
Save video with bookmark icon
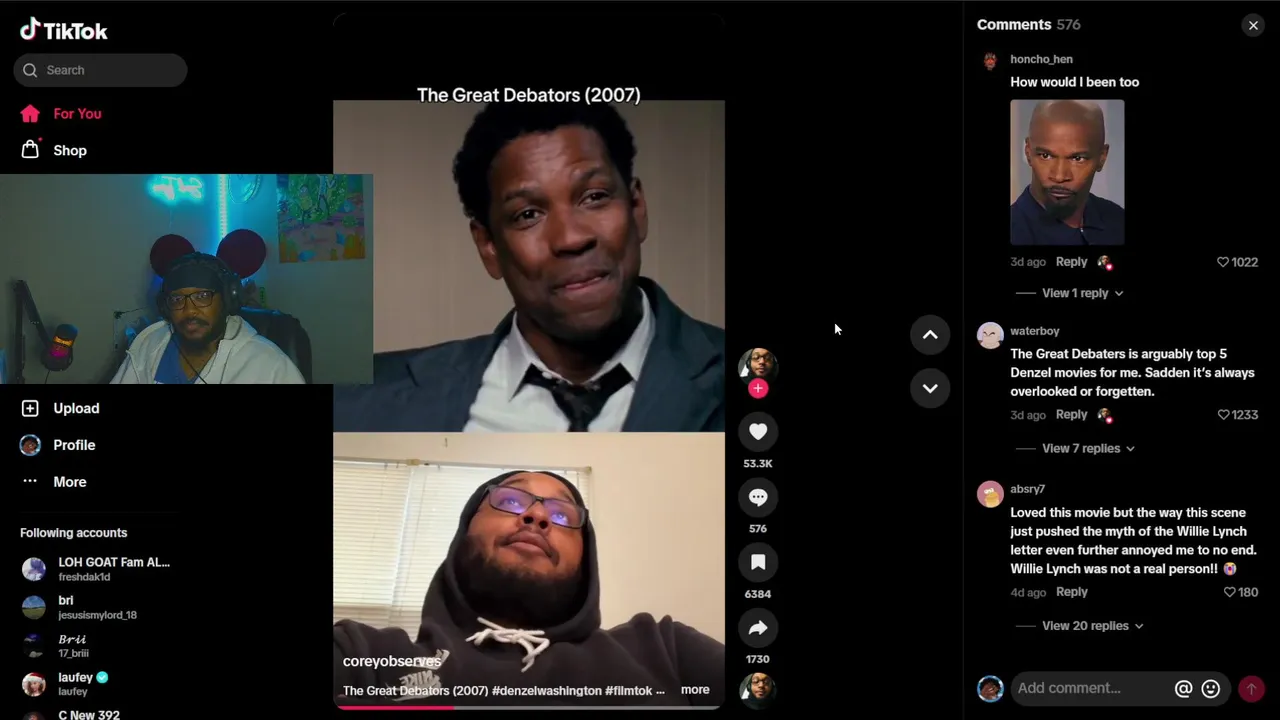(758, 562)
